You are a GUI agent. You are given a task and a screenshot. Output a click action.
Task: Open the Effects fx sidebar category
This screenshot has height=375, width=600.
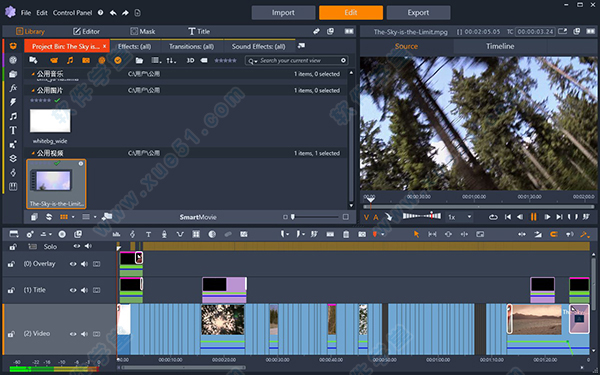pos(13,88)
